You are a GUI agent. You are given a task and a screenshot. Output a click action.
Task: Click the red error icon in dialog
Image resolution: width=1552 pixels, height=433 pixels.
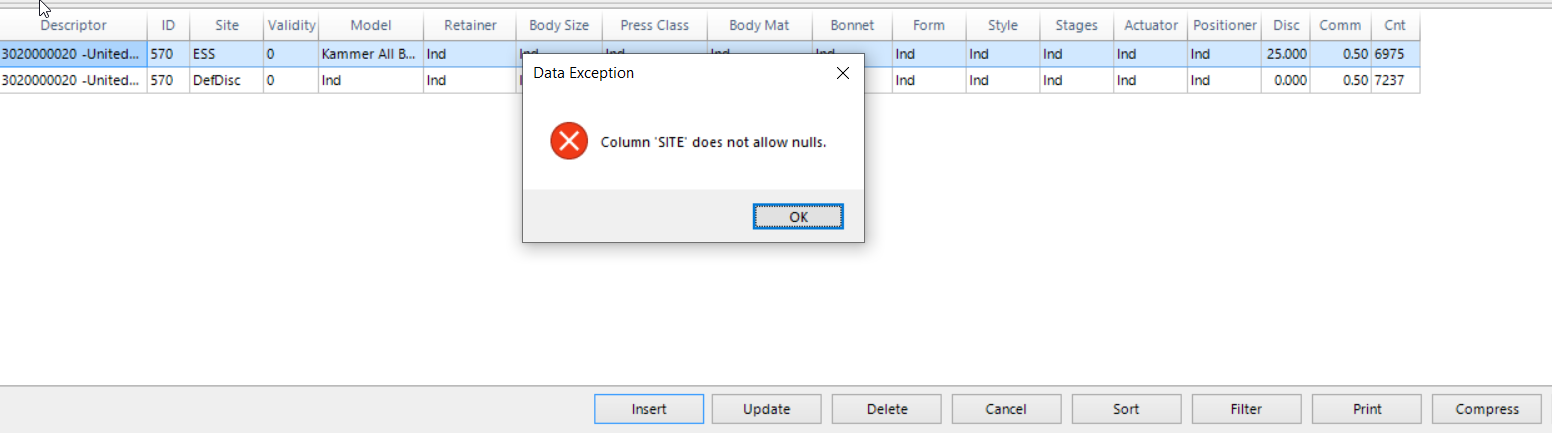point(569,142)
